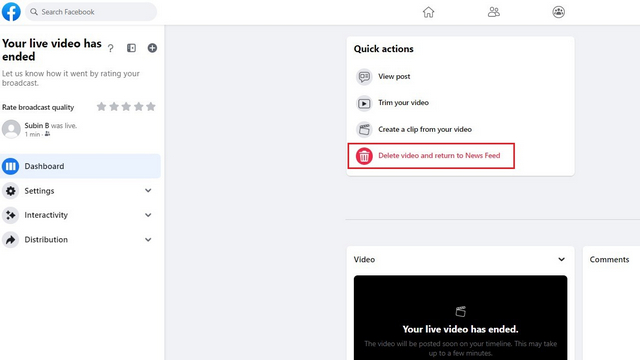Click the clapperboard icon in video preview
This screenshot has width=640, height=360.
(x=460, y=312)
